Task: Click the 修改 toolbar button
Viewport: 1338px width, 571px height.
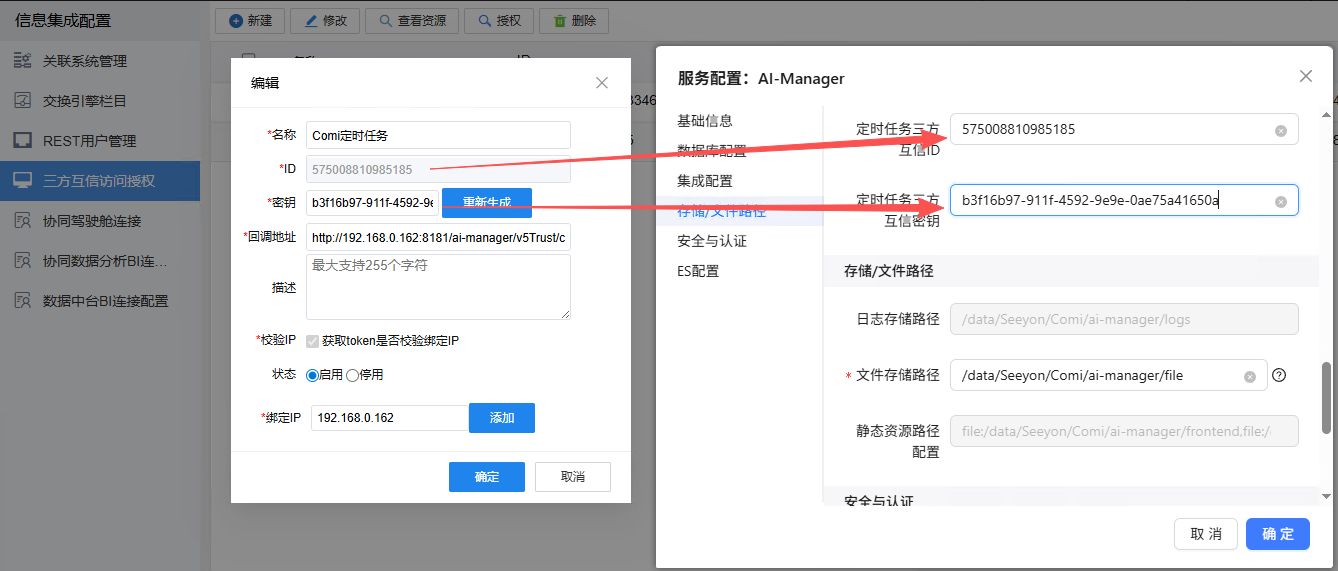Action: 325,20
